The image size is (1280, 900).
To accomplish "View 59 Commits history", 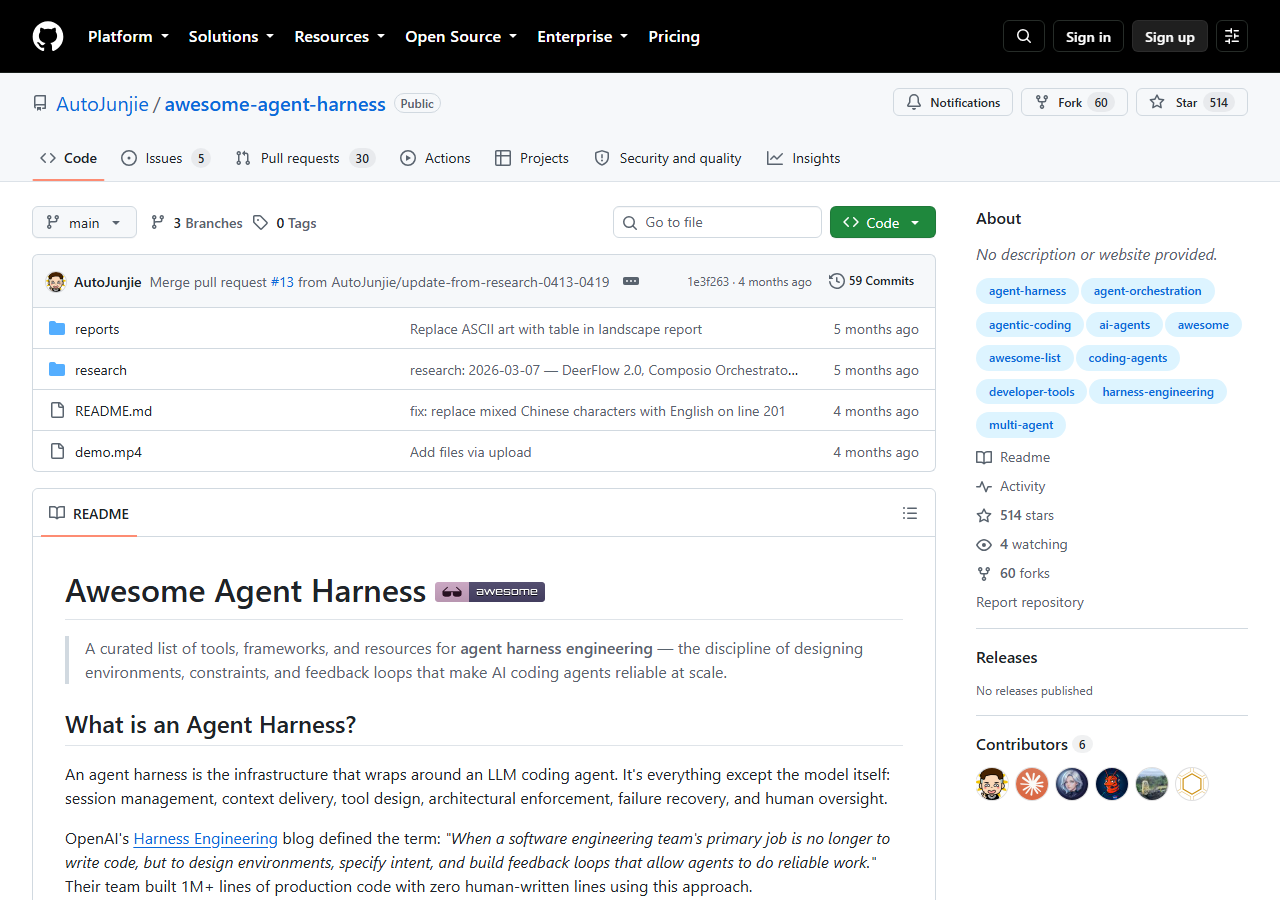I will click(x=871, y=281).
